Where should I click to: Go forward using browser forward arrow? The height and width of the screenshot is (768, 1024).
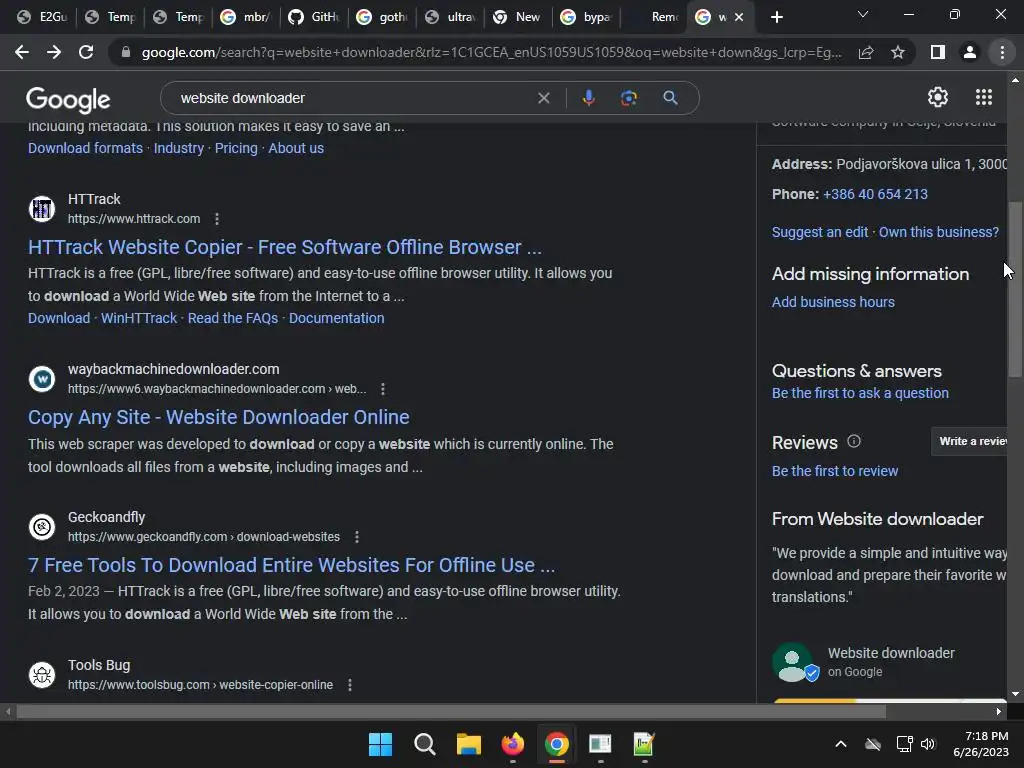(x=54, y=52)
